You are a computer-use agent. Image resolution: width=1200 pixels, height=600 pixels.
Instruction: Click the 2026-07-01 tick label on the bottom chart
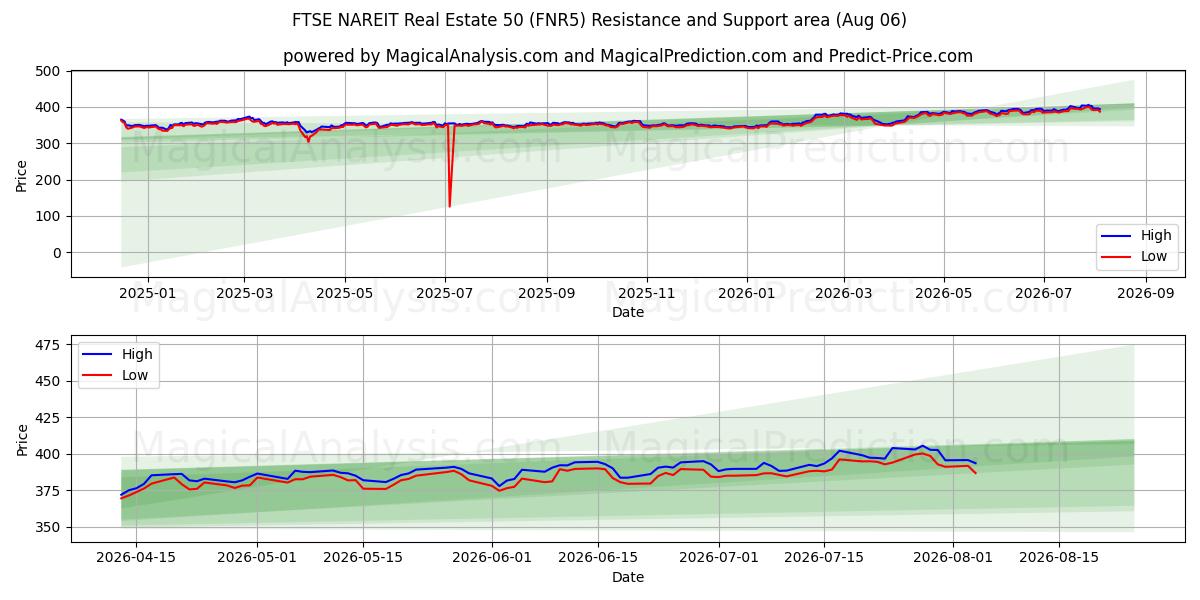pos(718,558)
